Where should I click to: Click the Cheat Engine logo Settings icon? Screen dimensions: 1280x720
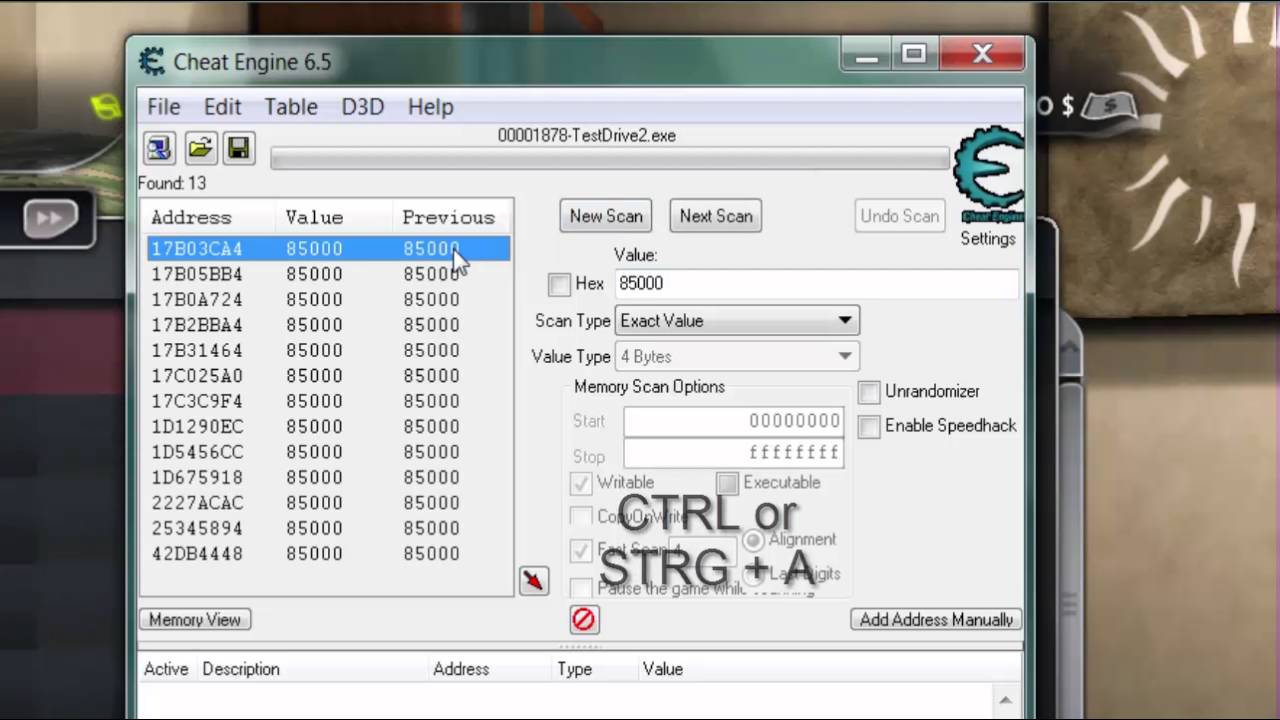(x=988, y=175)
